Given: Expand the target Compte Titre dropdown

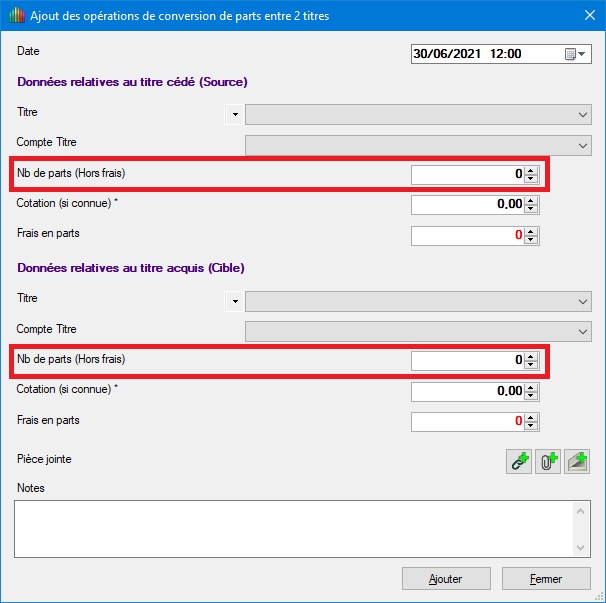Looking at the screenshot, I should coord(583,331).
